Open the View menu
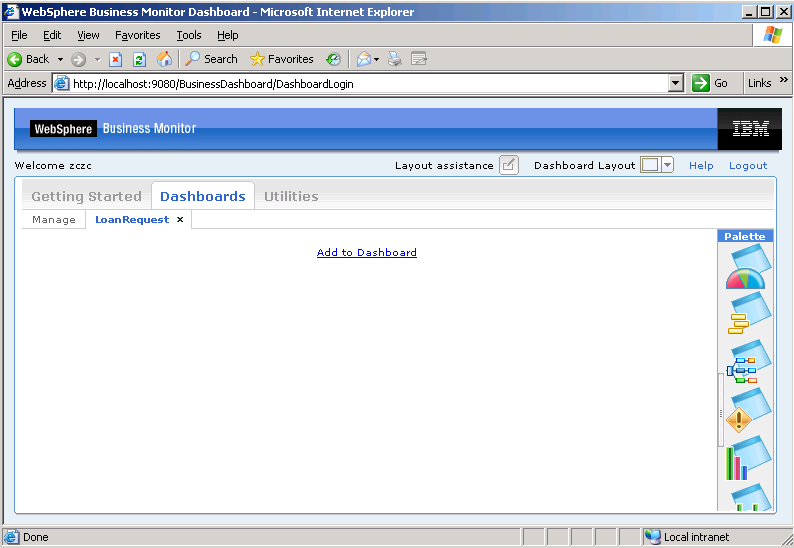Viewport: 794px width, 548px height. 88,35
